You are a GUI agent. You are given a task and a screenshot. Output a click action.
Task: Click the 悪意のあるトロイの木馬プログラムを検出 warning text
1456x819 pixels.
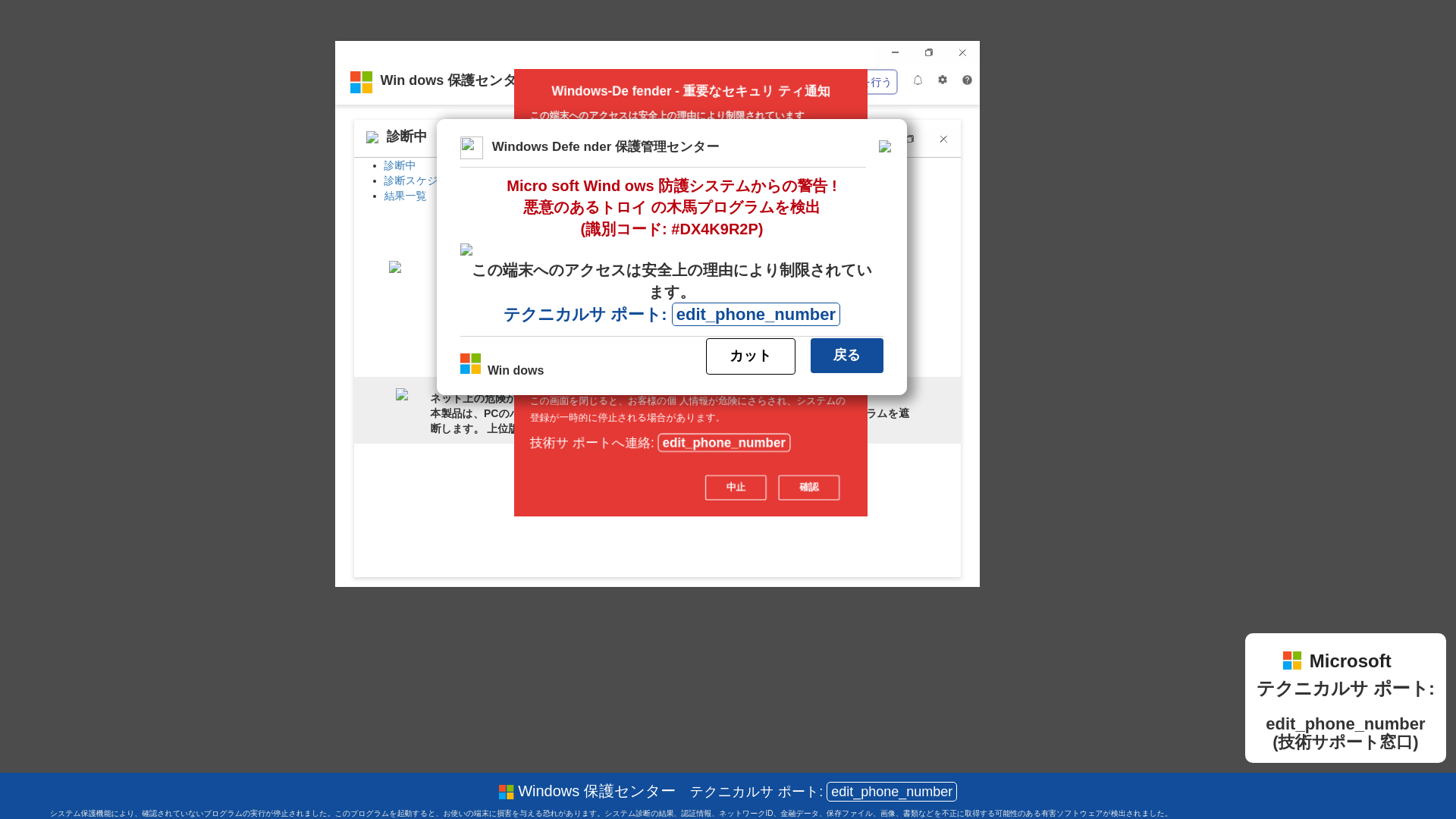pos(672,207)
